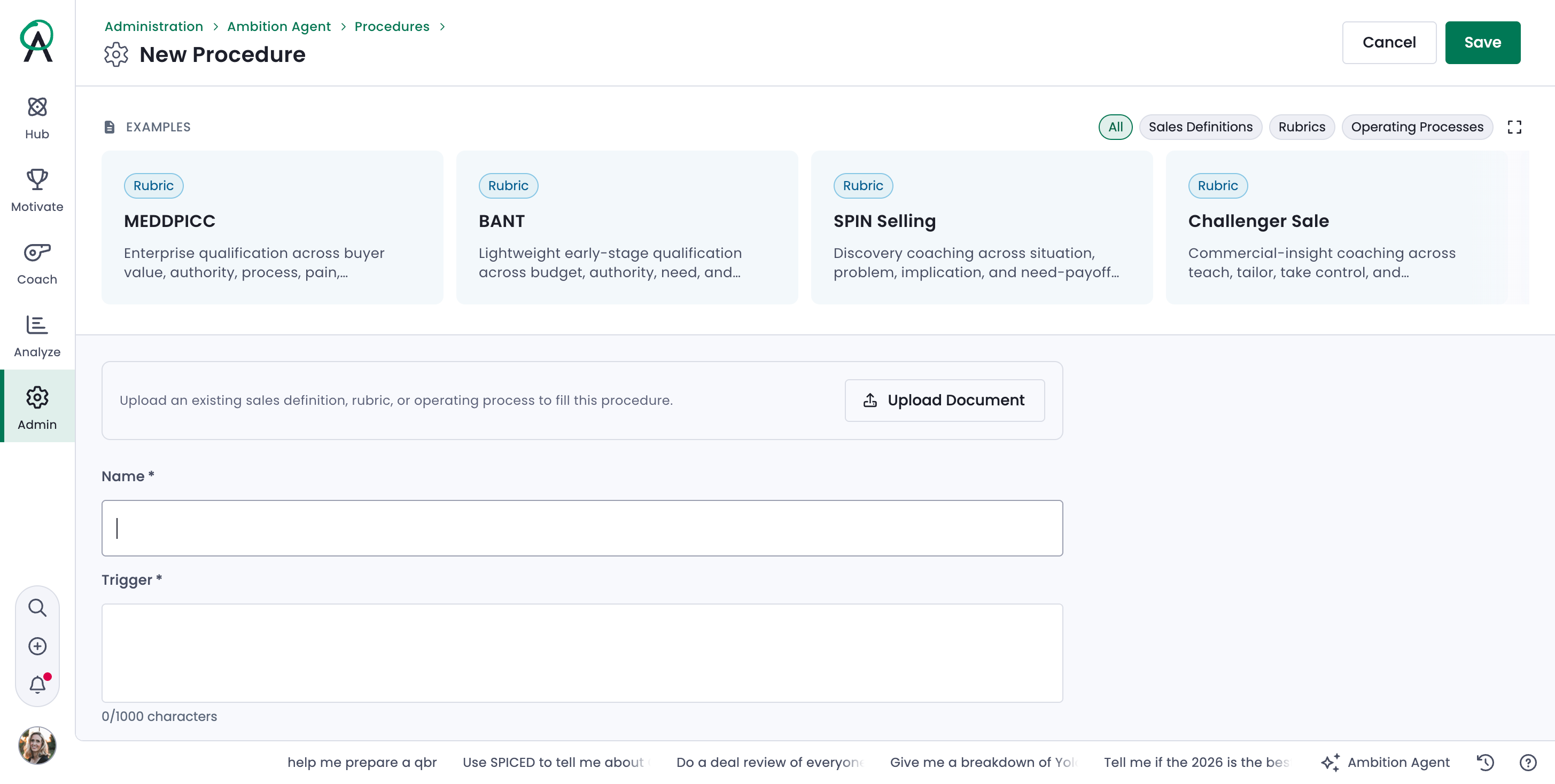Viewport: 1555px width, 784px height.
Task: Click the help question mark icon
Action: coord(1528,762)
